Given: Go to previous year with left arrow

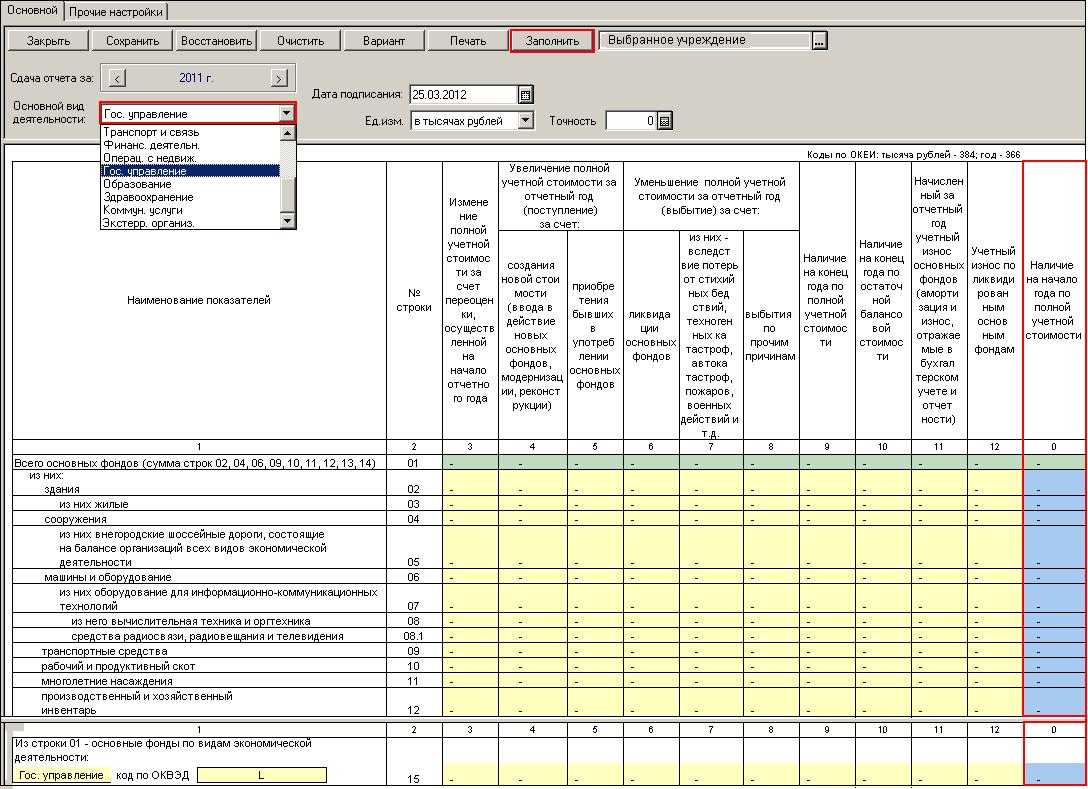Looking at the screenshot, I should coord(117,78).
